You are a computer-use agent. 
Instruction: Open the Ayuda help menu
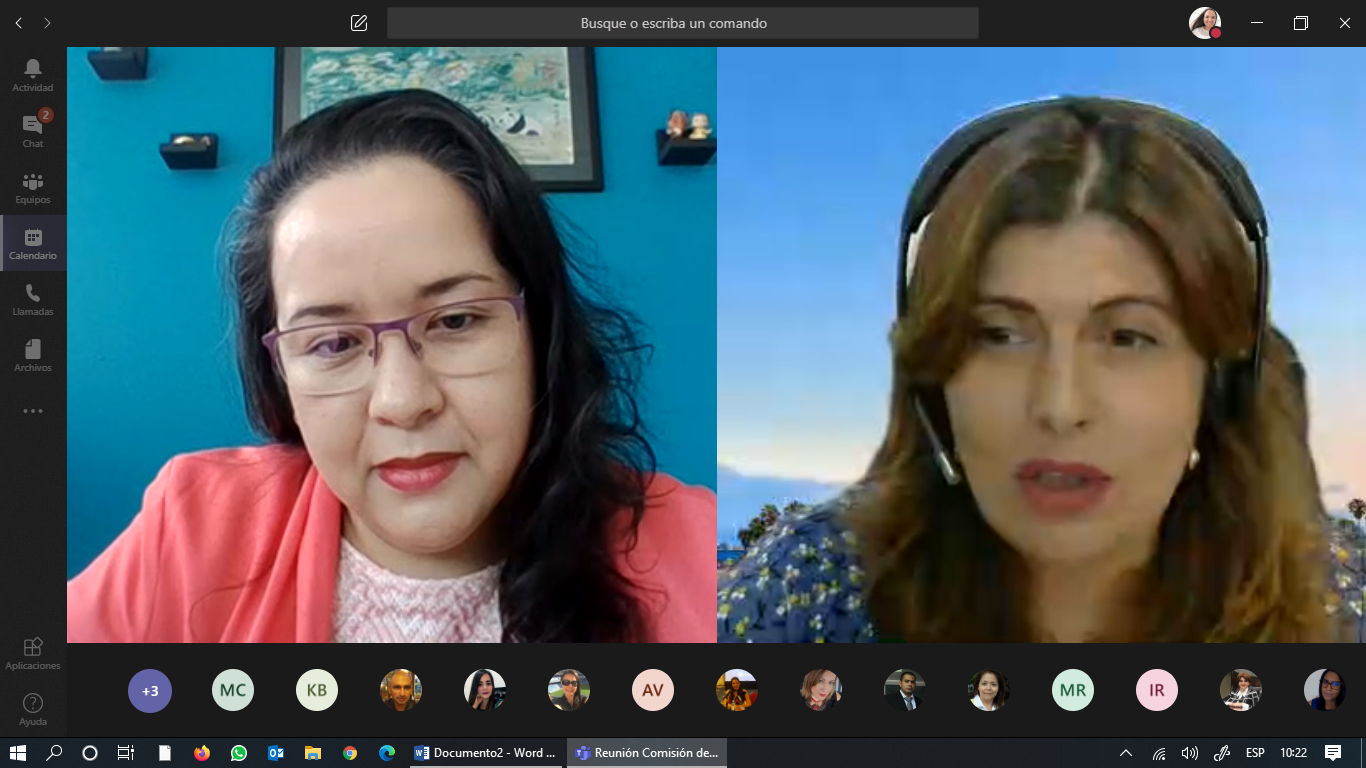pos(33,709)
